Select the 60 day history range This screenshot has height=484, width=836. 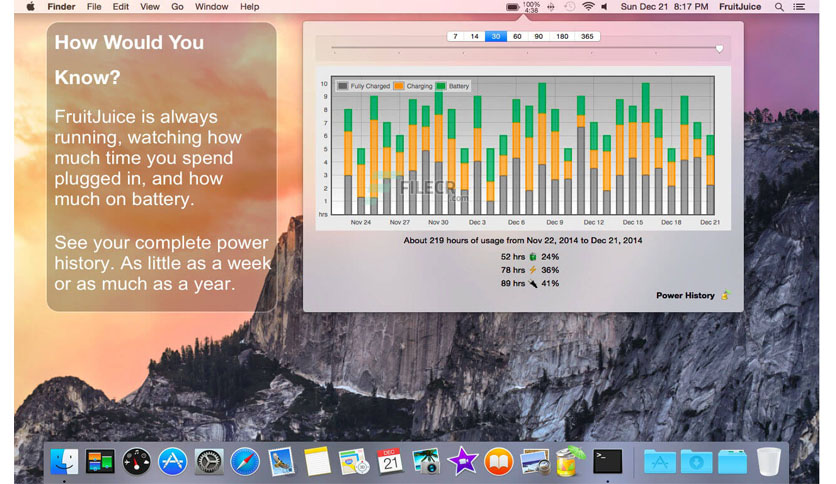coord(517,36)
